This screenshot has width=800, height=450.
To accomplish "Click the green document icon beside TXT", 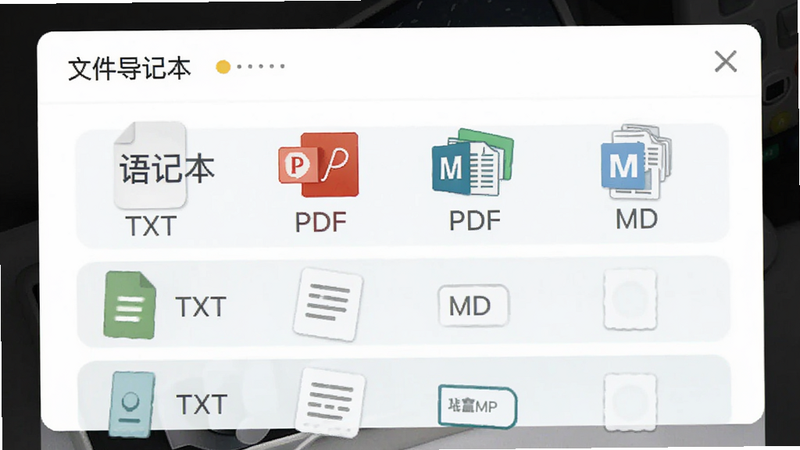I will [x=130, y=305].
